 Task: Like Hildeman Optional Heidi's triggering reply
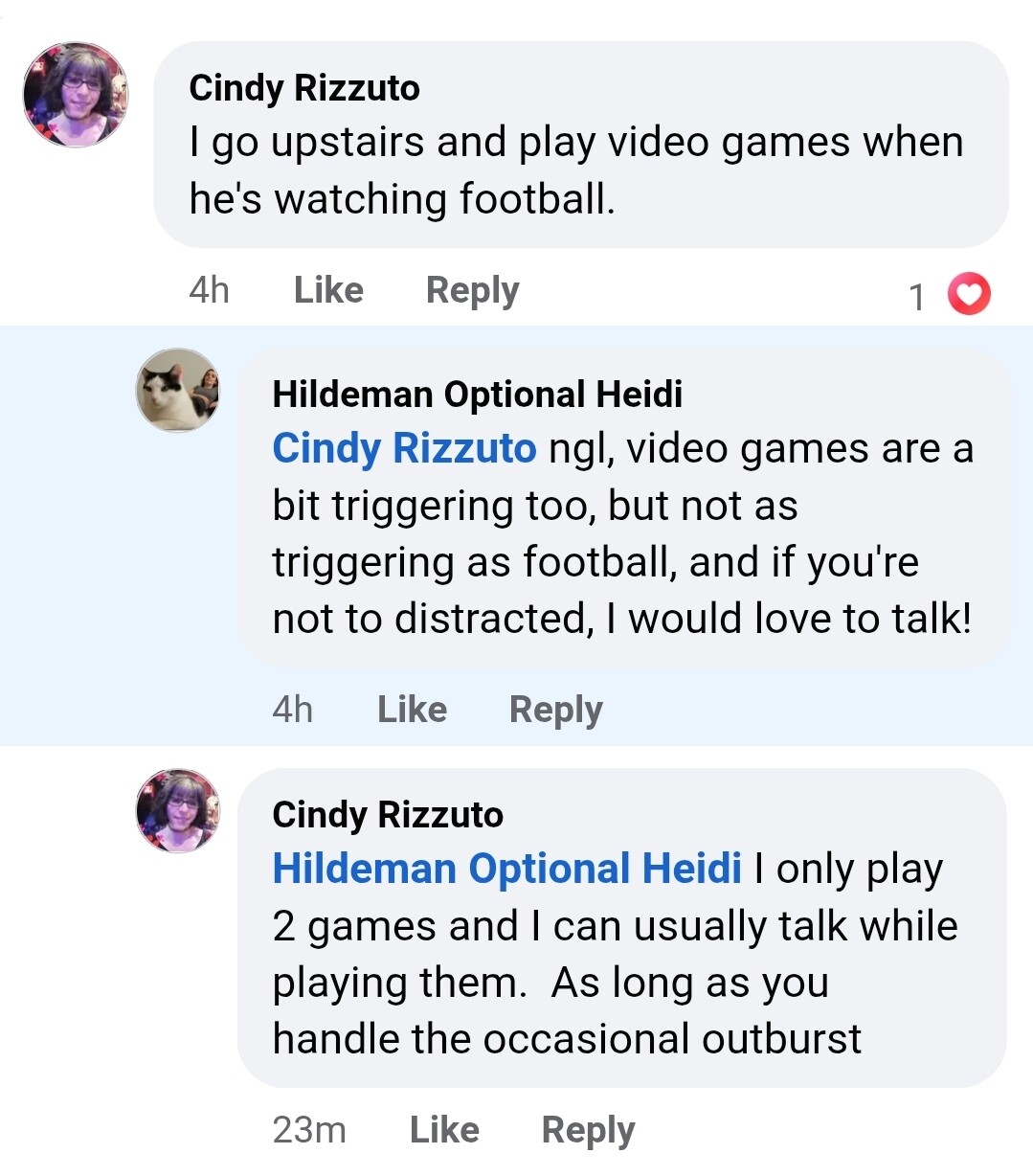click(x=412, y=710)
